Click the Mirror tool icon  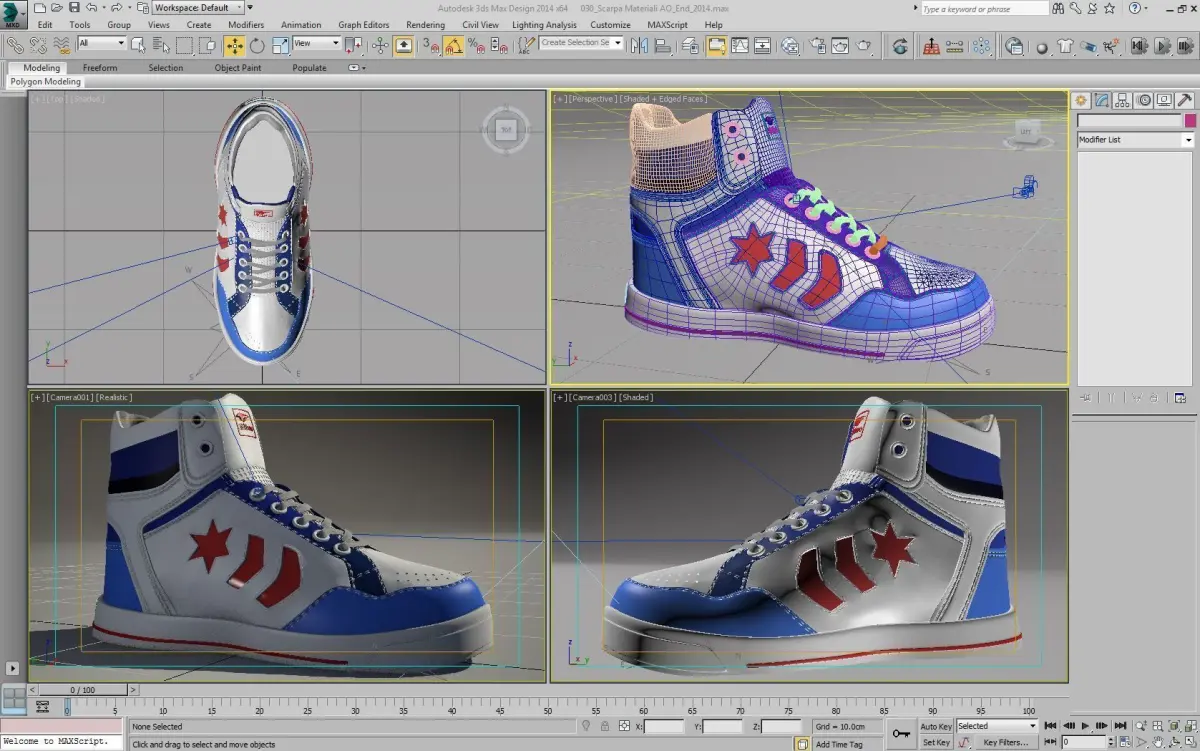click(x=639, y=45)
